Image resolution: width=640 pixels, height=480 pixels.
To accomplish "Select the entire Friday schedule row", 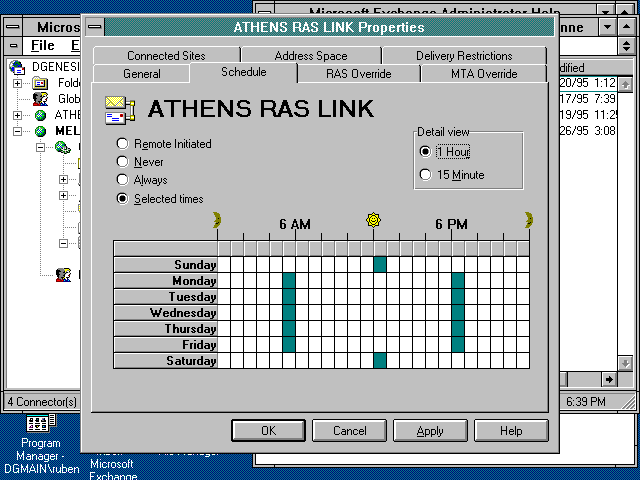I will [x=166, y=345].
